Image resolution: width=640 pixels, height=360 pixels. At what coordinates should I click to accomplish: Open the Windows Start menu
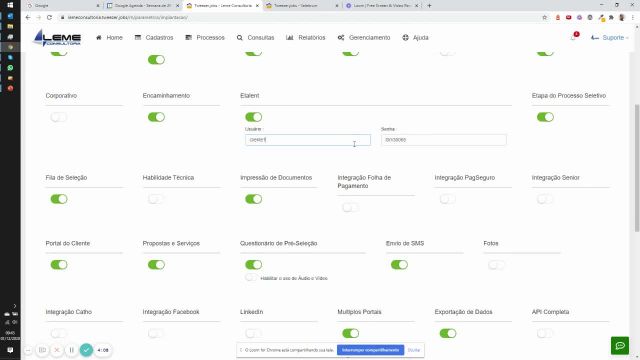click(x=10, y=5)
